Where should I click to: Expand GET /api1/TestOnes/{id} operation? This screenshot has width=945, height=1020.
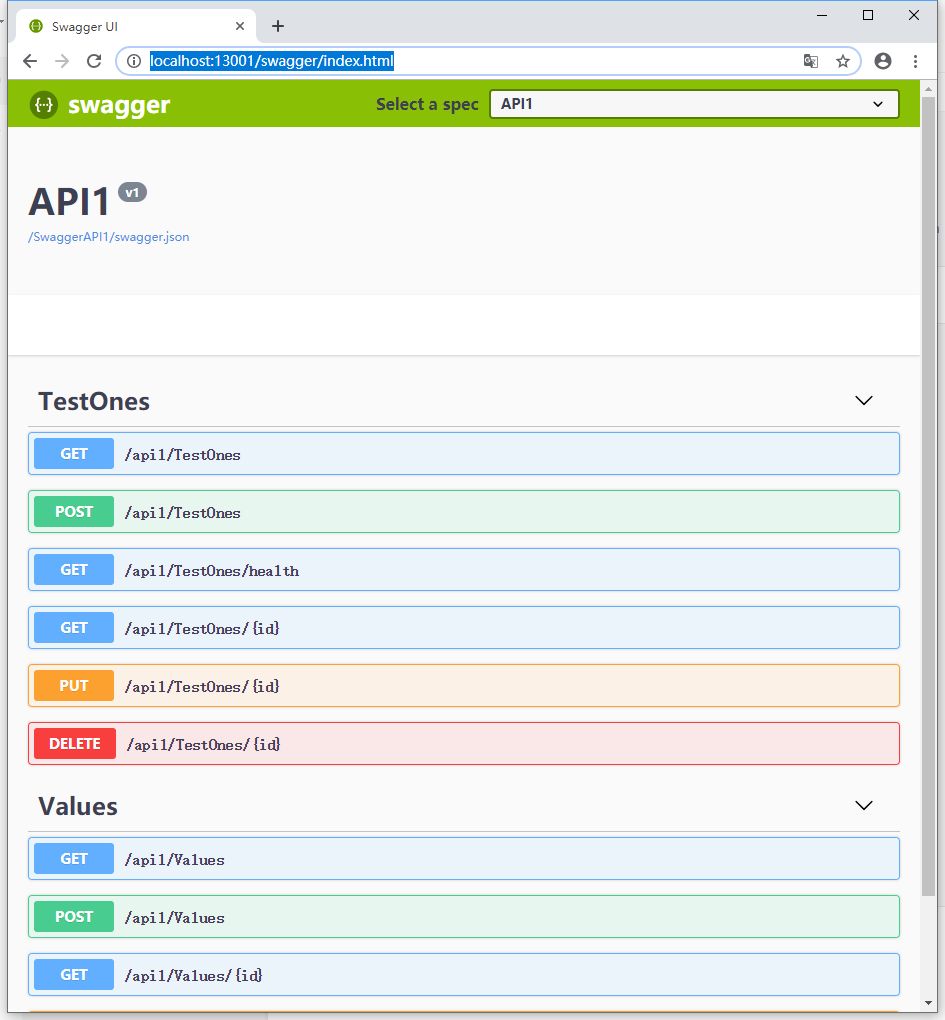[464, 627]
